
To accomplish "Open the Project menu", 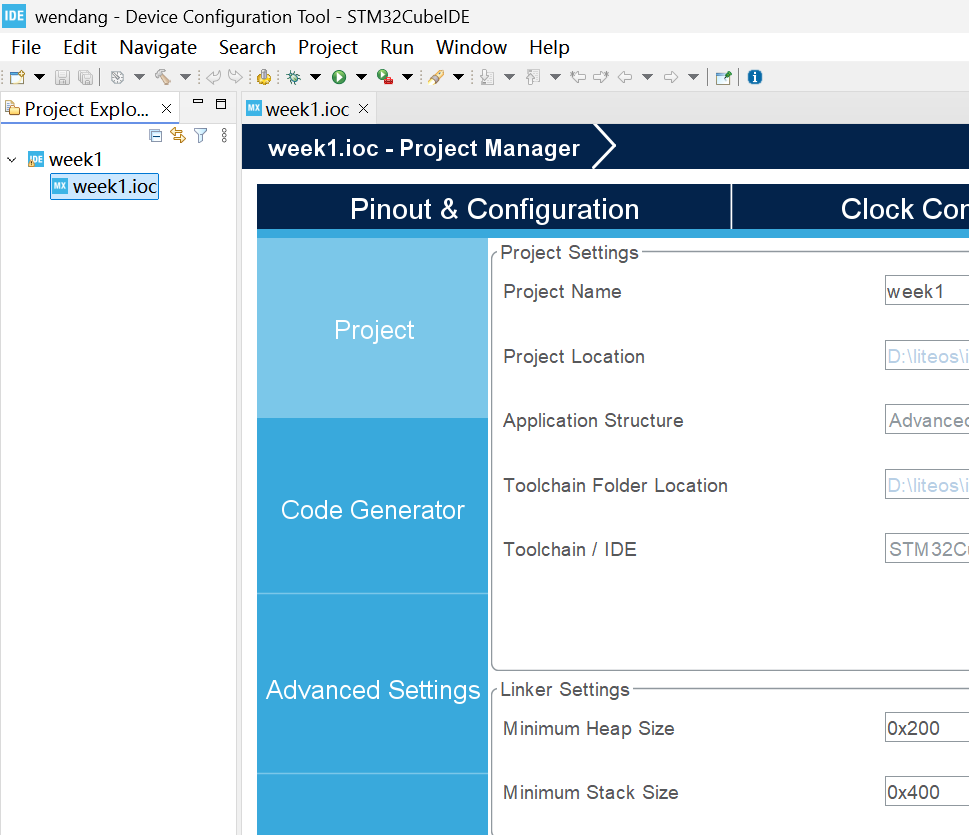I will click(x=328, y=48).
